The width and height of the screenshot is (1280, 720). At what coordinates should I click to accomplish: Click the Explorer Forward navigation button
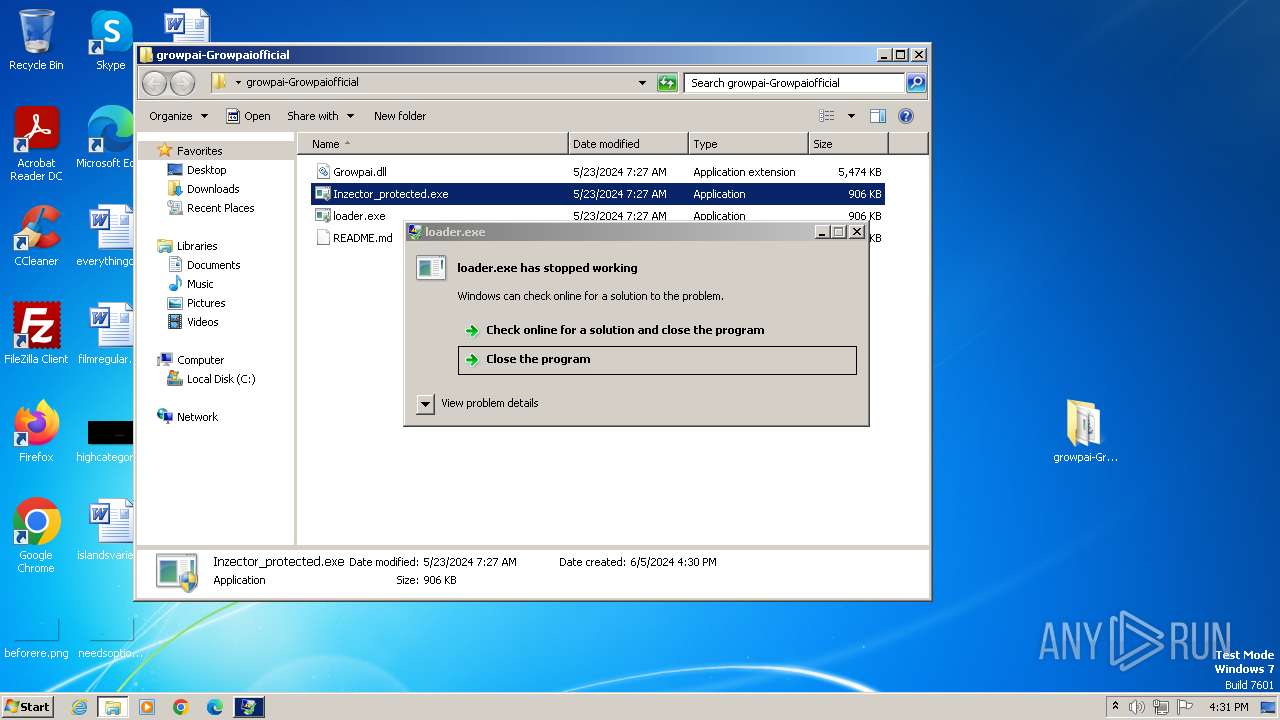coord(182,83)
